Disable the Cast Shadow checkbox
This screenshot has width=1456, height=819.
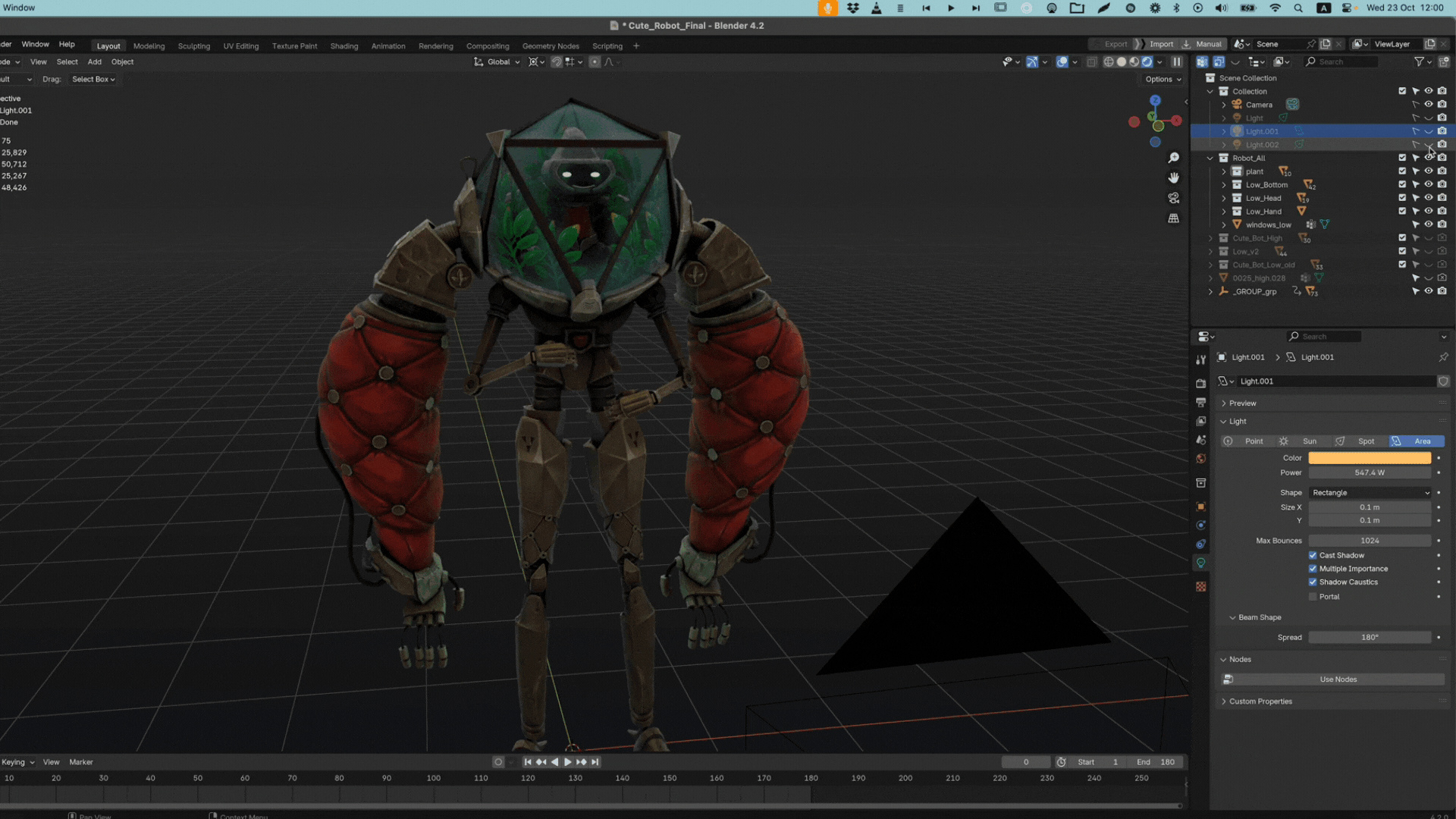pyautogui.click(x=1313, y=555)
